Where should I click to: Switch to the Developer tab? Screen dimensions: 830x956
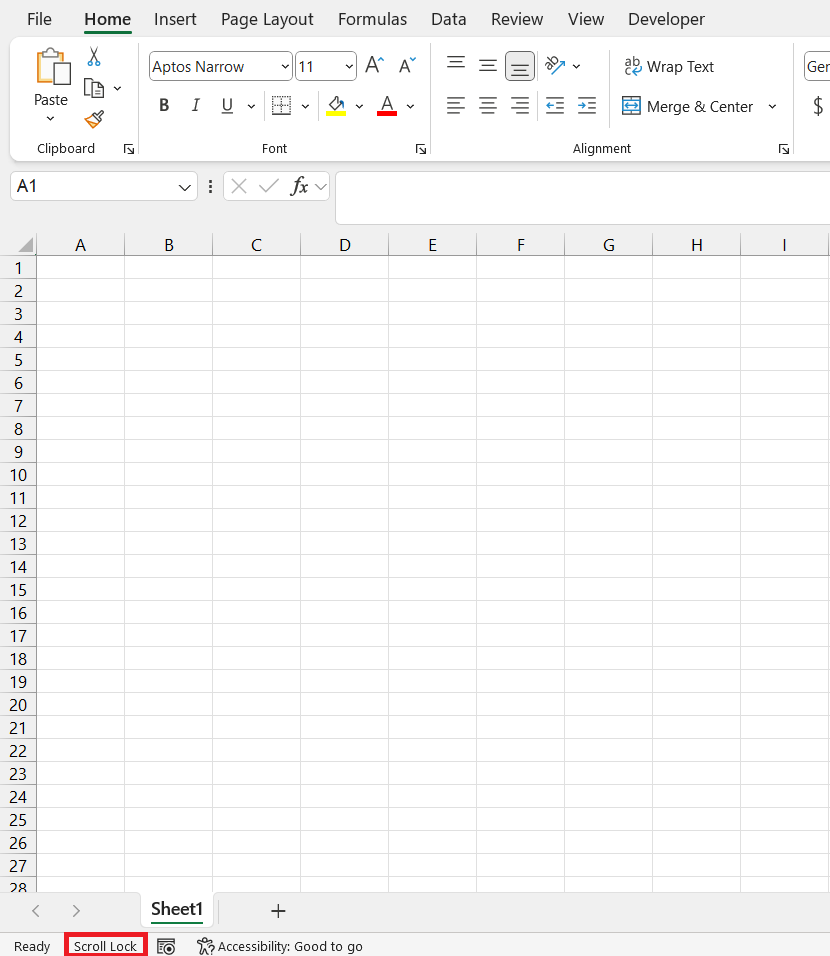[666, 19]
